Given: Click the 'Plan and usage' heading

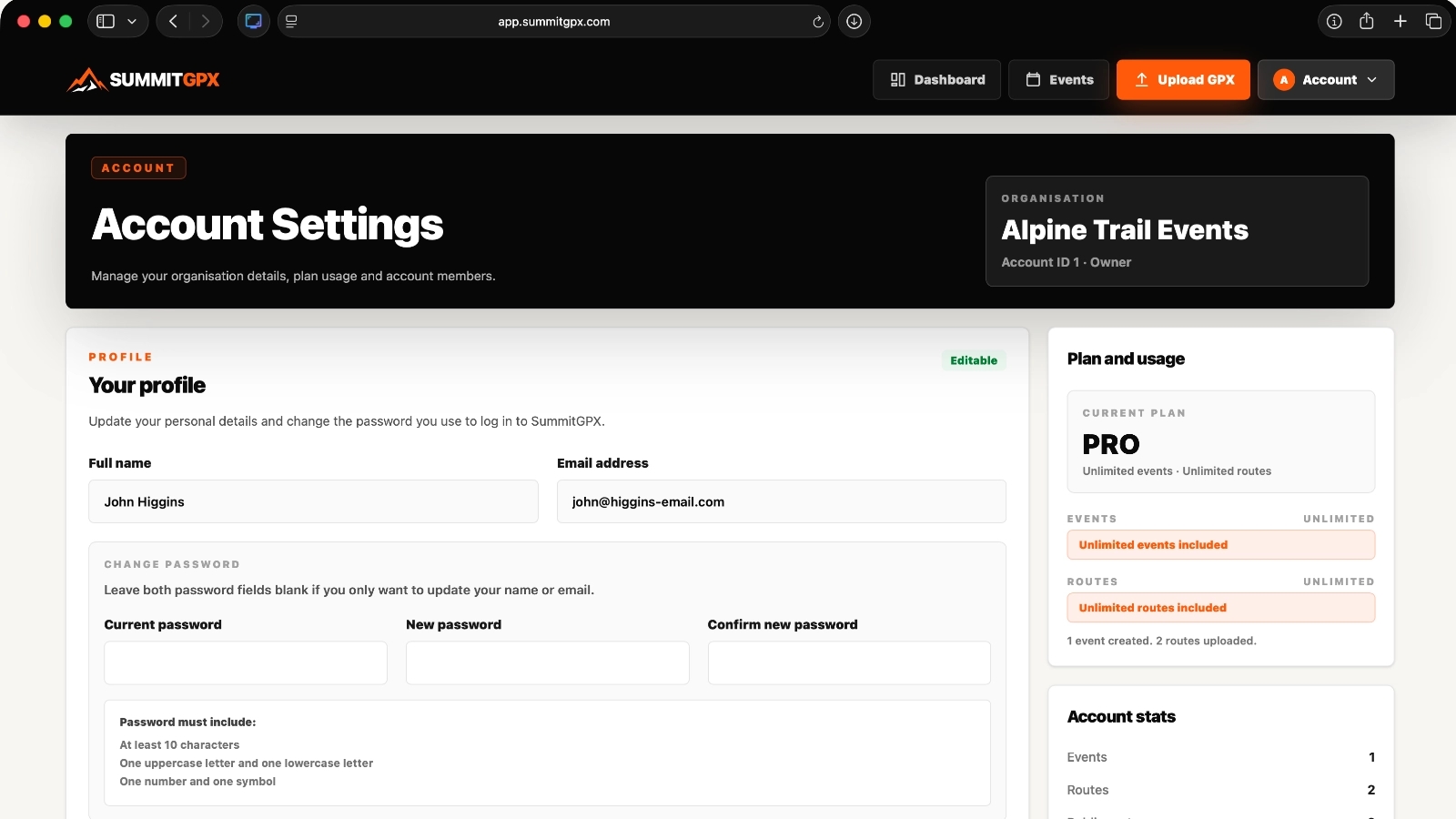Looking at the screenshot, I should click(1126, 359).
